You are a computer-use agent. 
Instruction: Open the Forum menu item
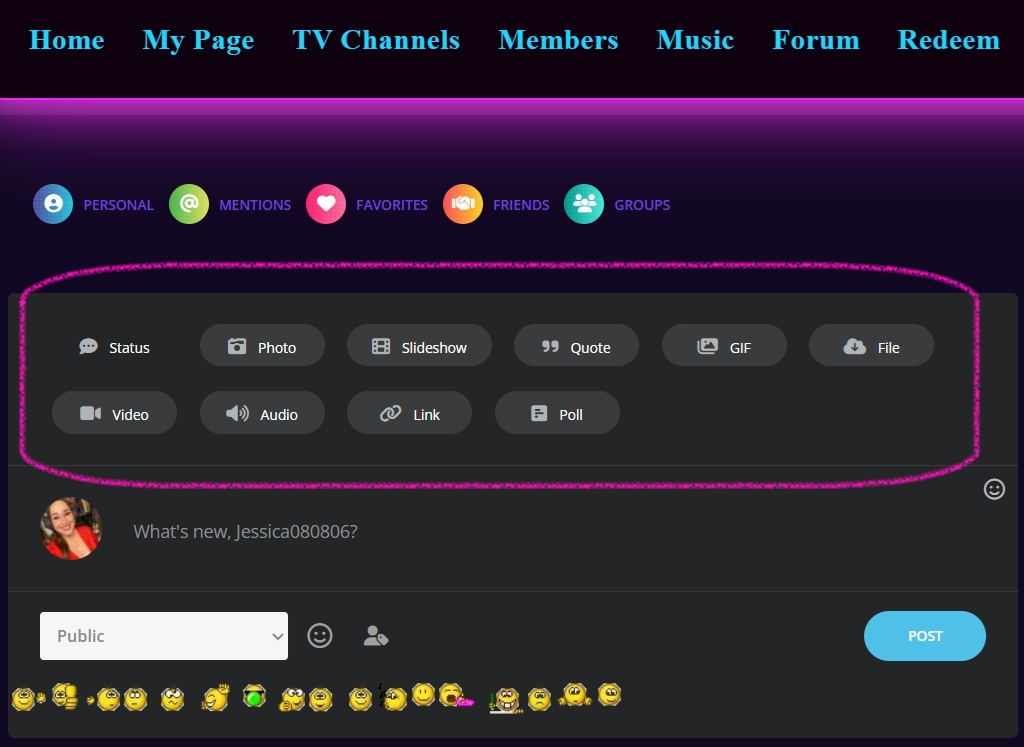coord(816,40)
